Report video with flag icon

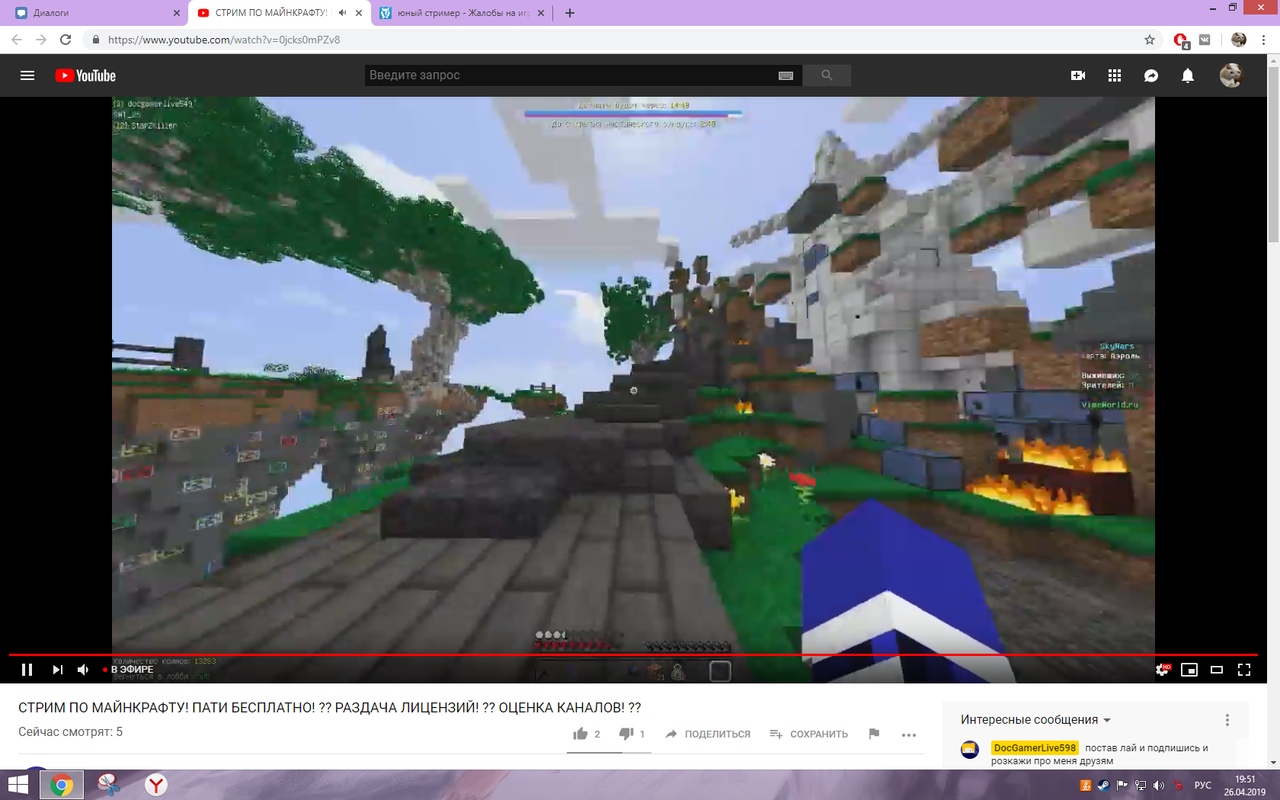(x=874, y=734)
